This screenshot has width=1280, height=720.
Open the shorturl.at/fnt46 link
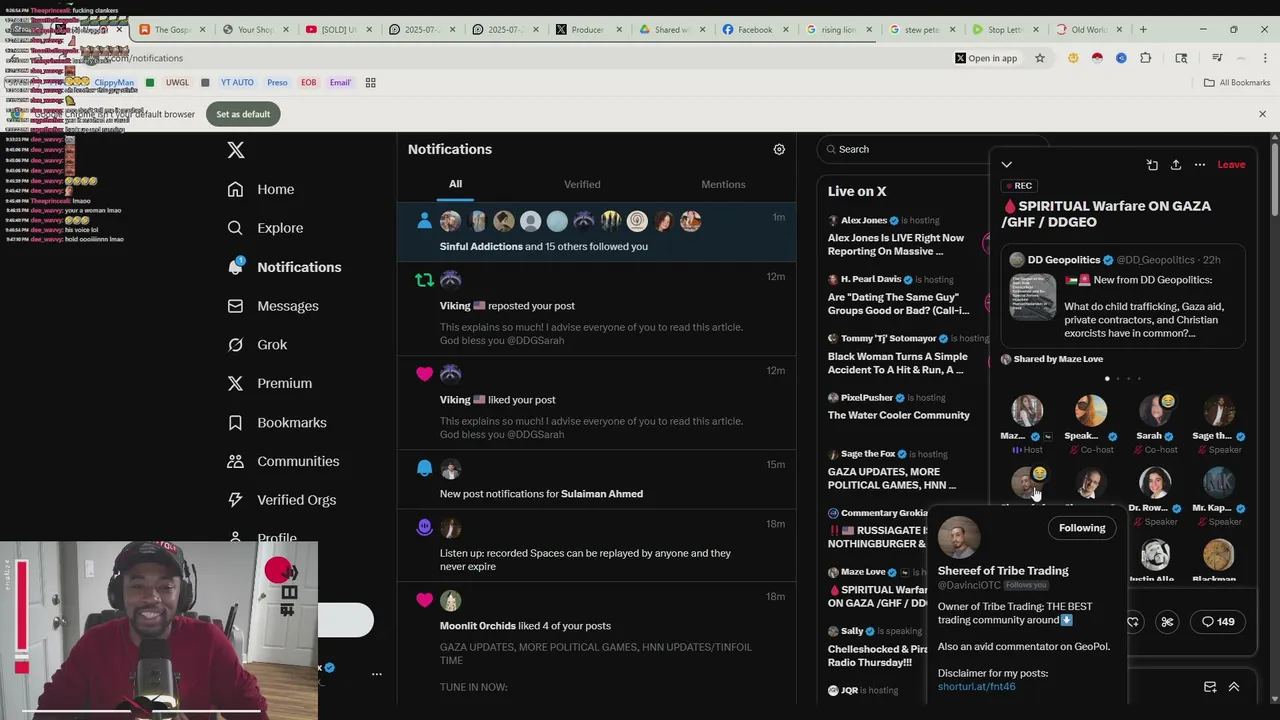(x=976, y=687)
